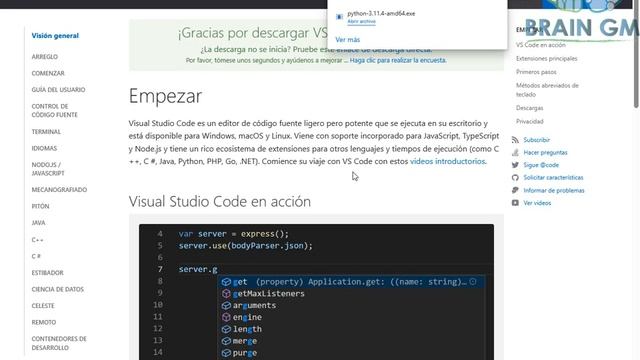Select MECANOGRAFIADO sidebar item
Image resolution: width=640 pixels, height=360 pixels.
[59, 189]
